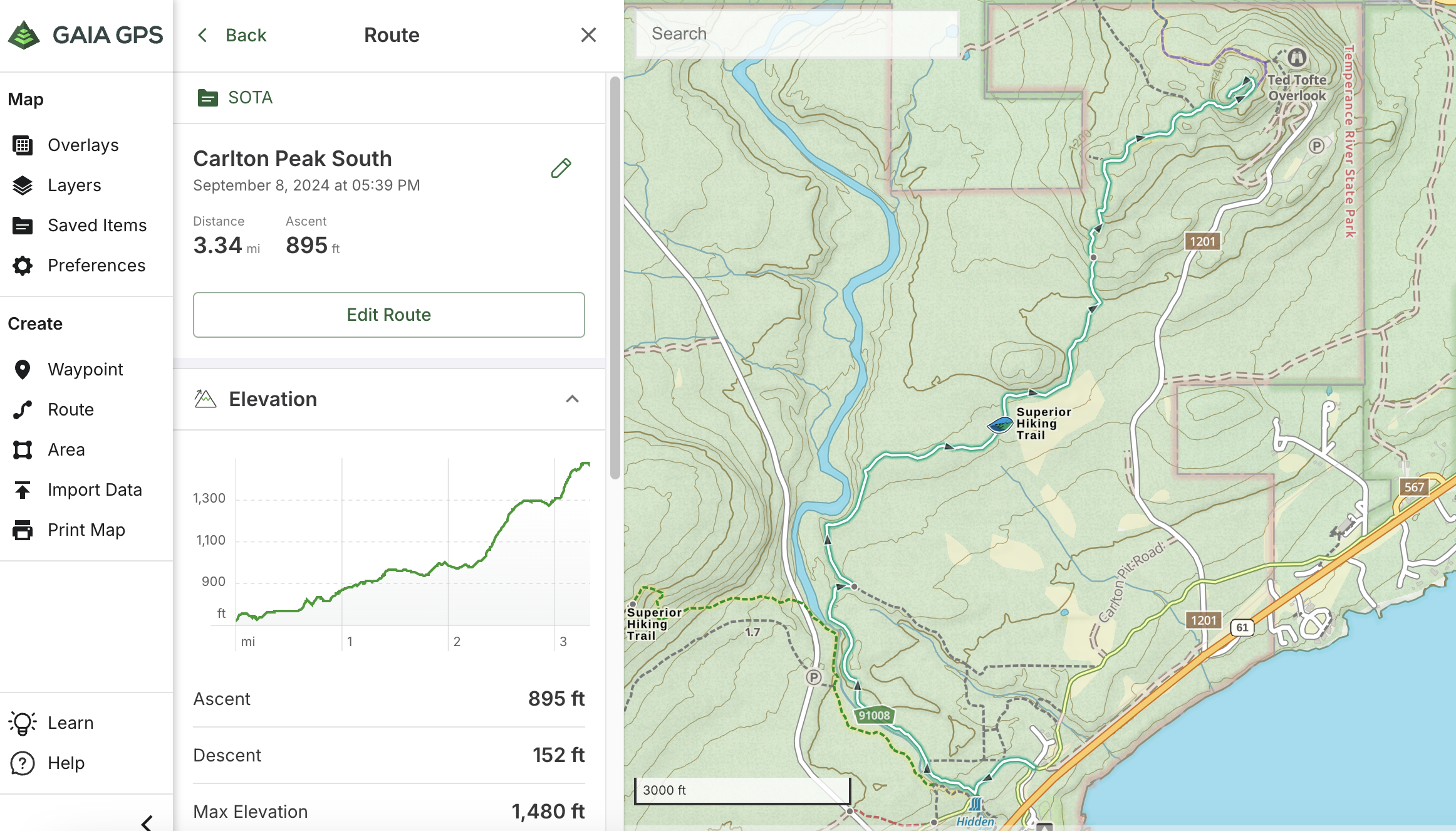
Task: Click the SOTA folder icon
Action: (x=207, y=98)
